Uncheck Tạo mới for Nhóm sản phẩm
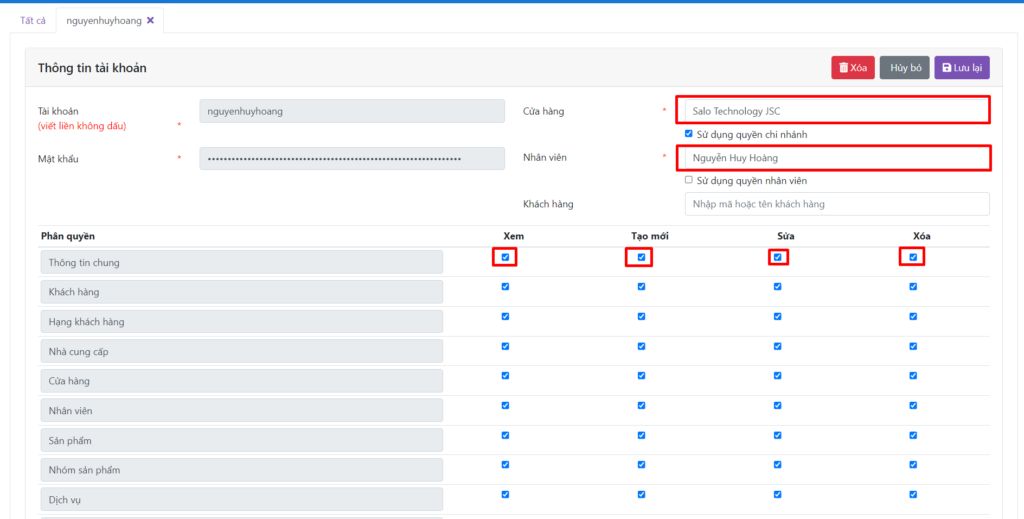This screenshot has width=1024, height=519. coord(641,465)
